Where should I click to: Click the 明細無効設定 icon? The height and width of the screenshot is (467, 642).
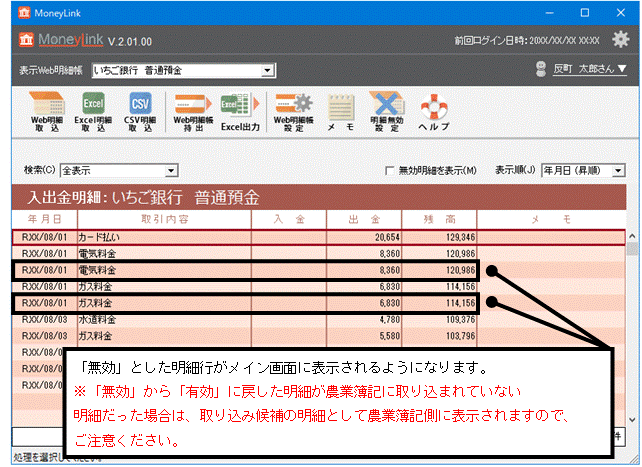[x=387, y=111]
